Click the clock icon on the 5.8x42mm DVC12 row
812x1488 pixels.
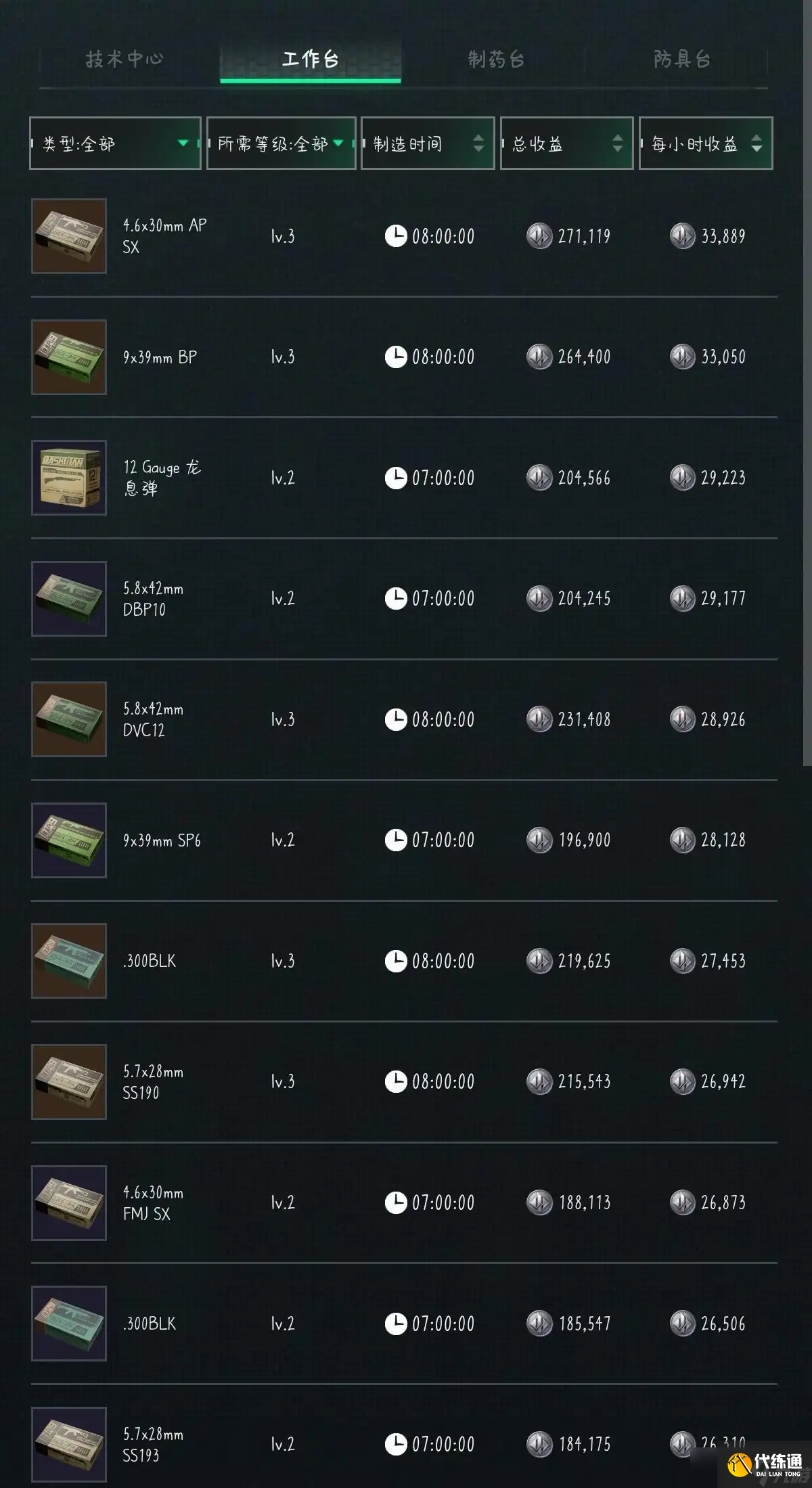396,719
